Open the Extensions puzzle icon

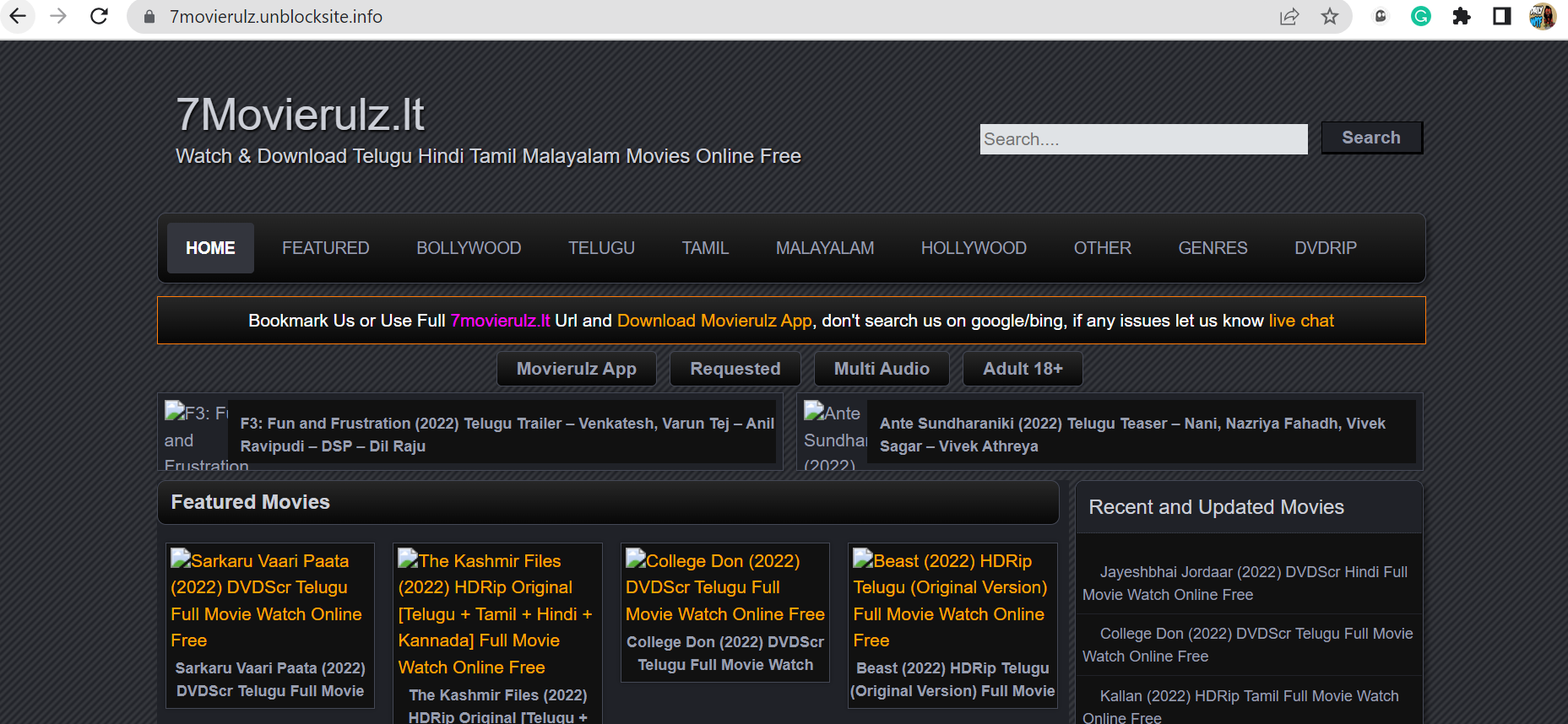[x=1462, y=16]
